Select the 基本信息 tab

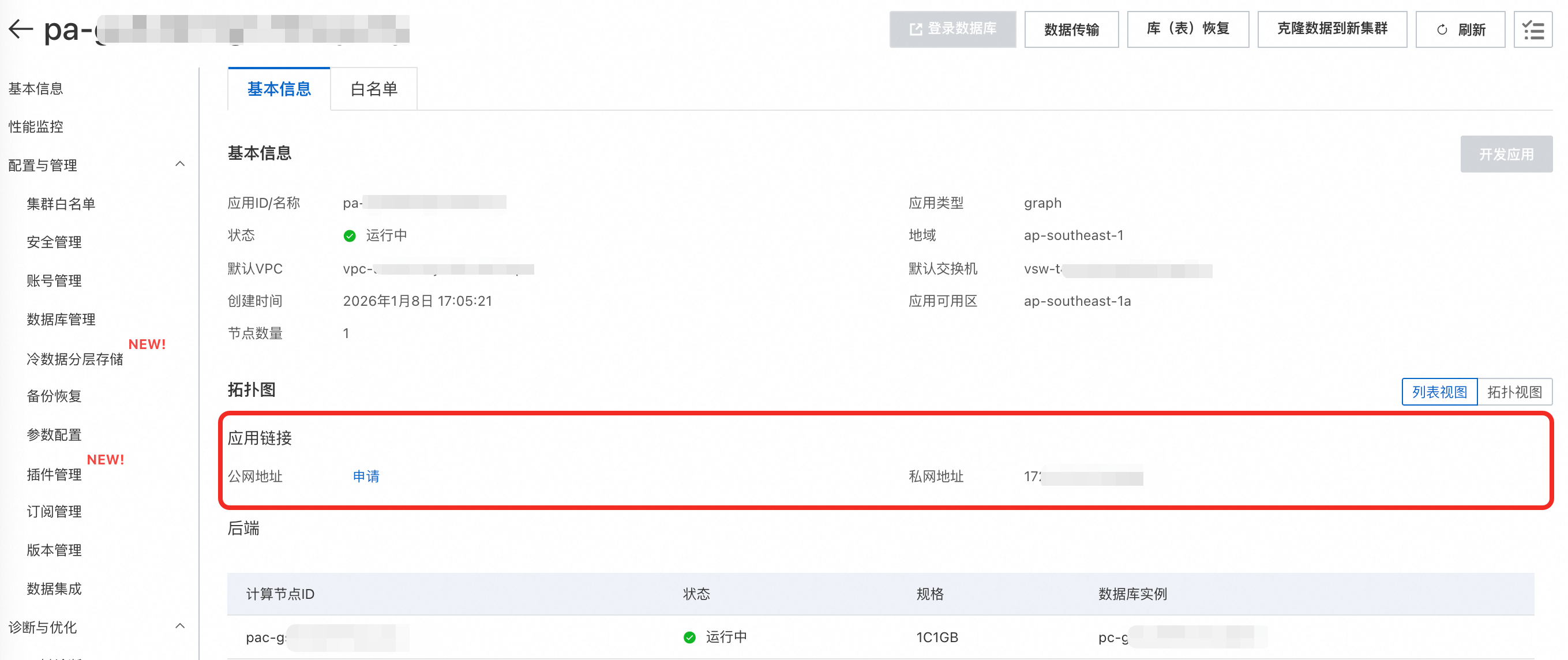(x=279, y=89)
